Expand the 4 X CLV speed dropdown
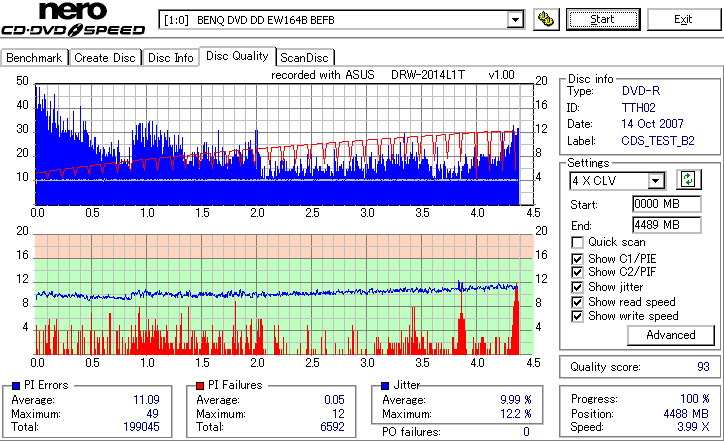 pos(655,181)
